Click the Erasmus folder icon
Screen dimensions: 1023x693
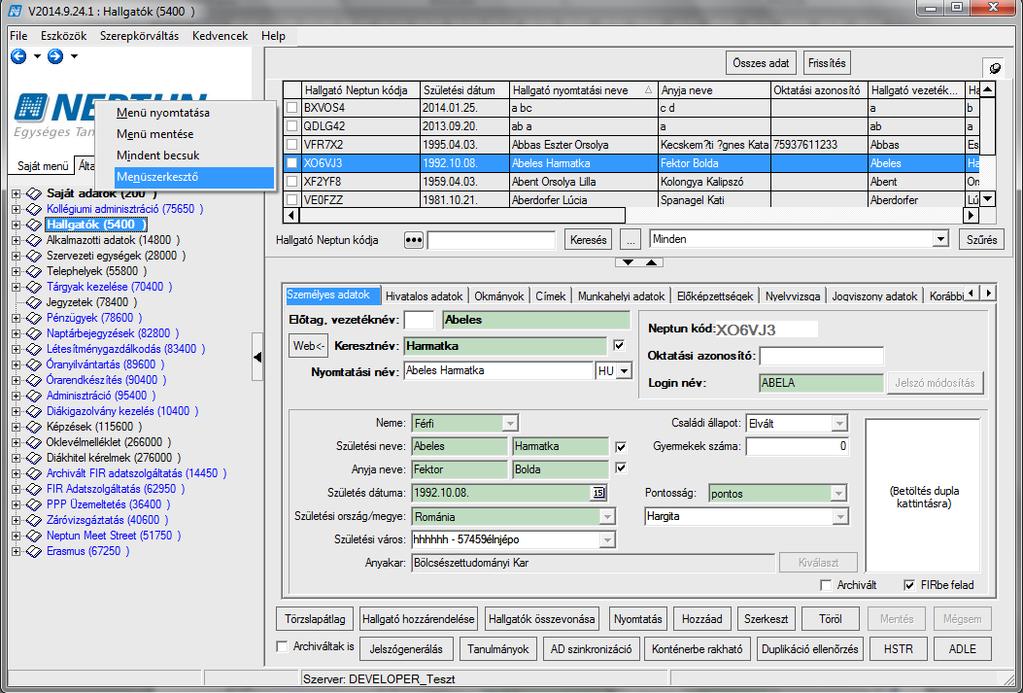(x=34, y=551)
